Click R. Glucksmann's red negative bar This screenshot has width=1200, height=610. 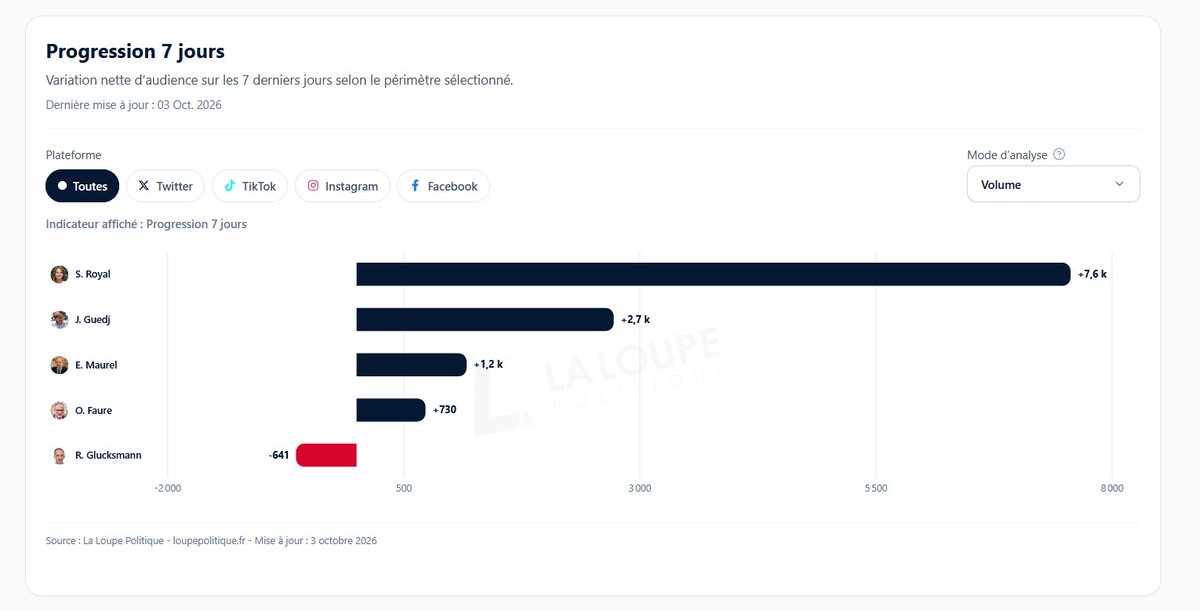click(327, 455)
